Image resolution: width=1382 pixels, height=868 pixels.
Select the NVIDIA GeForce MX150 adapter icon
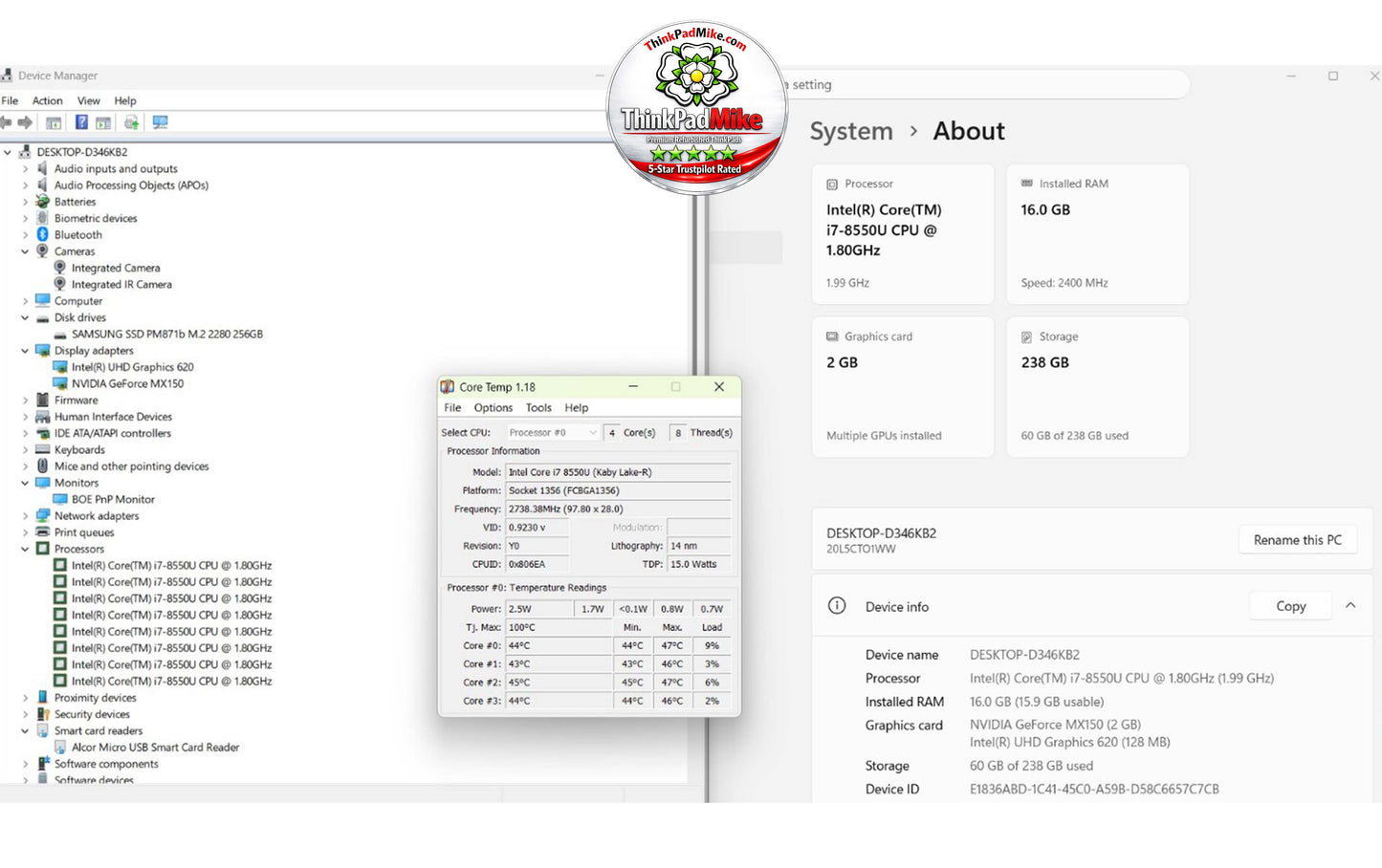pyautogui.click(x=60, y=383)
